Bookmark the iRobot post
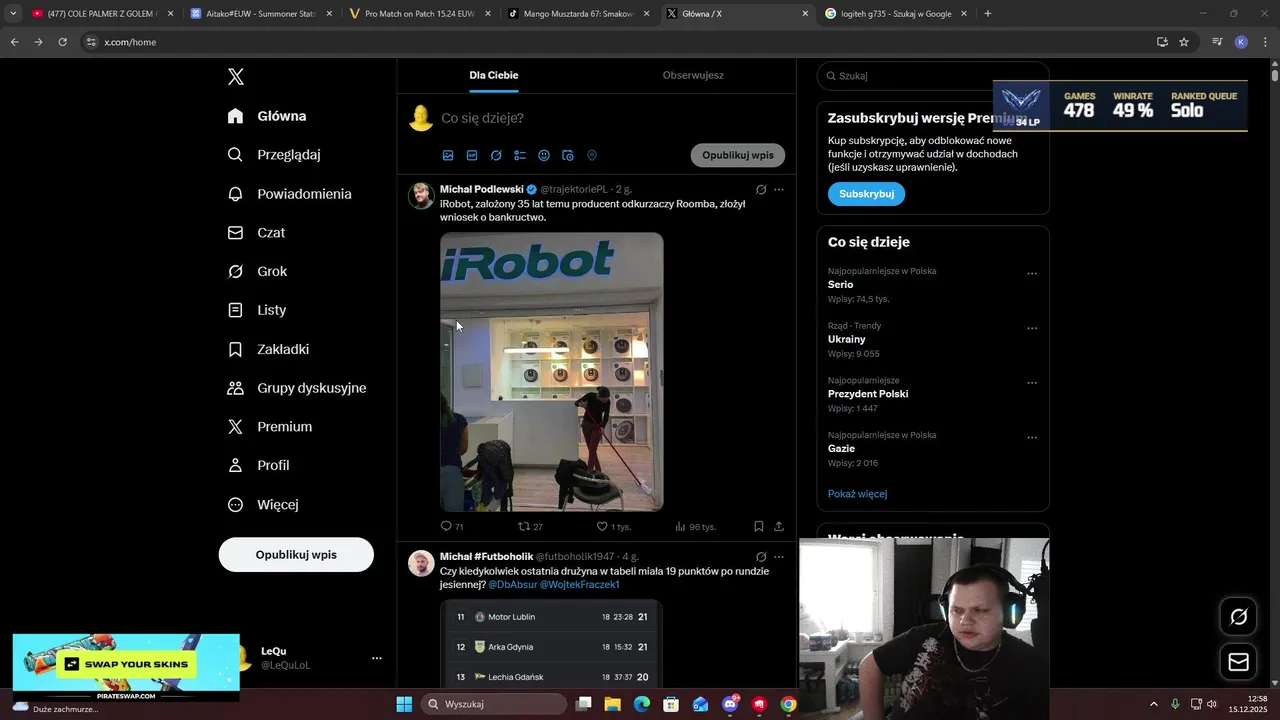The image size is (1280, 720). [759, 526]
